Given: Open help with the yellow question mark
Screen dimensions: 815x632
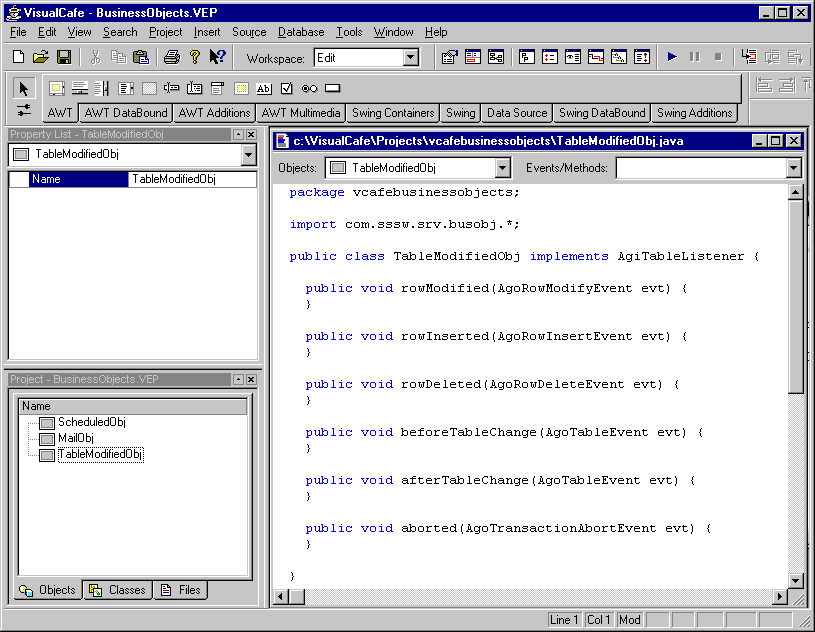Looking at the screenshot, I should tap(195, 57).
